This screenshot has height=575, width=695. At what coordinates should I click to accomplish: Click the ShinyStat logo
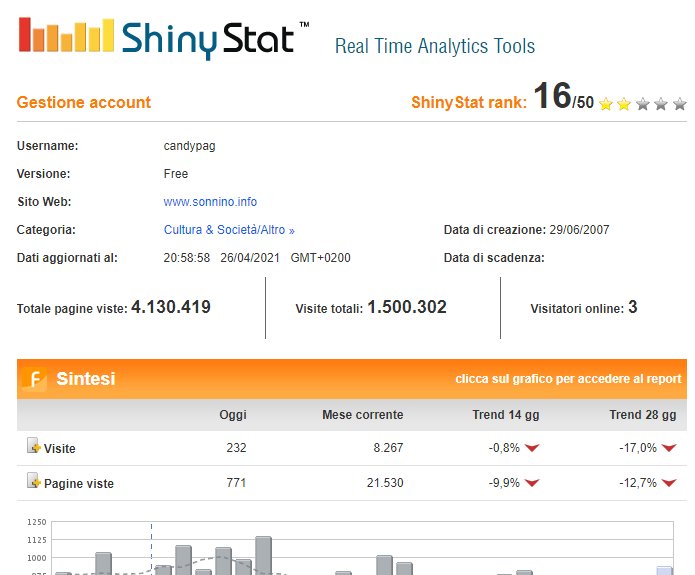coord(164,38)
